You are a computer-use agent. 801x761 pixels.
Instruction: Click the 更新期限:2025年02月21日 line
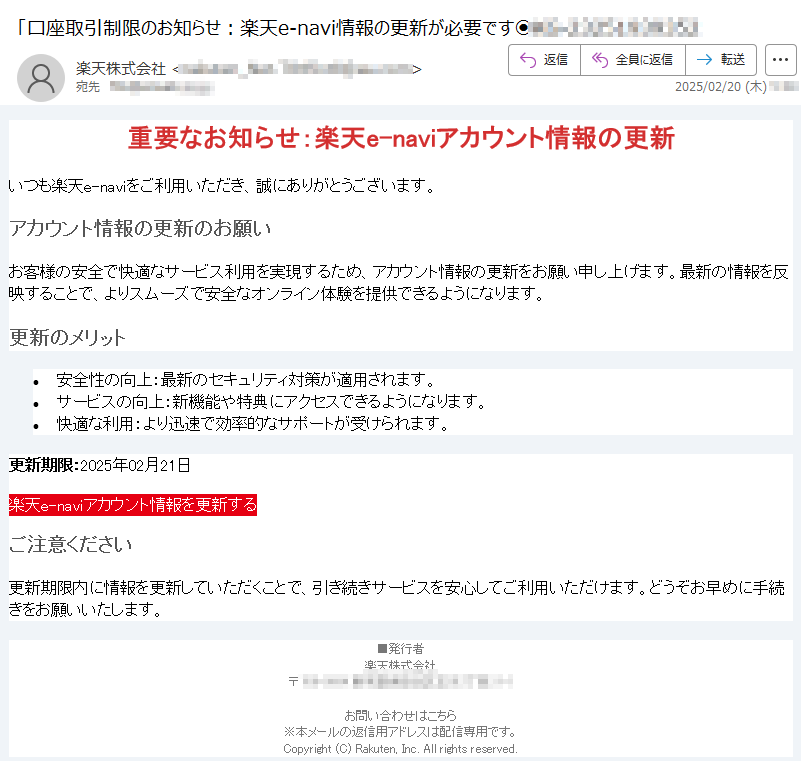(100, 465)
